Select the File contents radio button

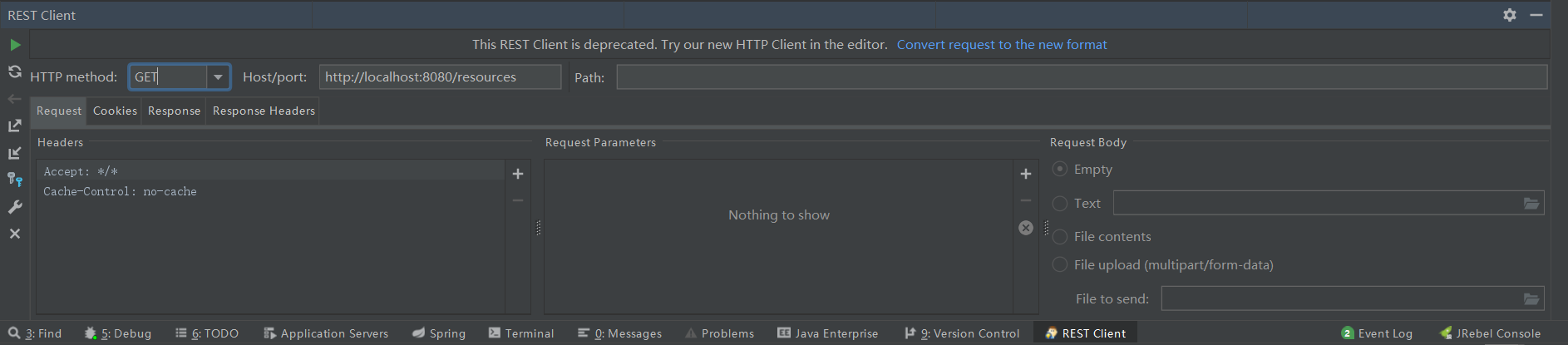coord(1060,237)
